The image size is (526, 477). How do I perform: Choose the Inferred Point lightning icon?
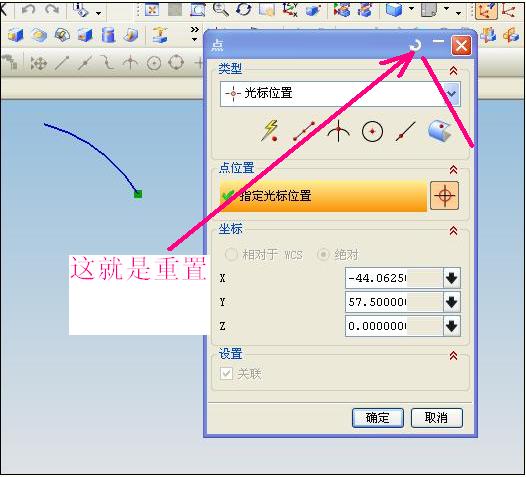coord(270,131)
